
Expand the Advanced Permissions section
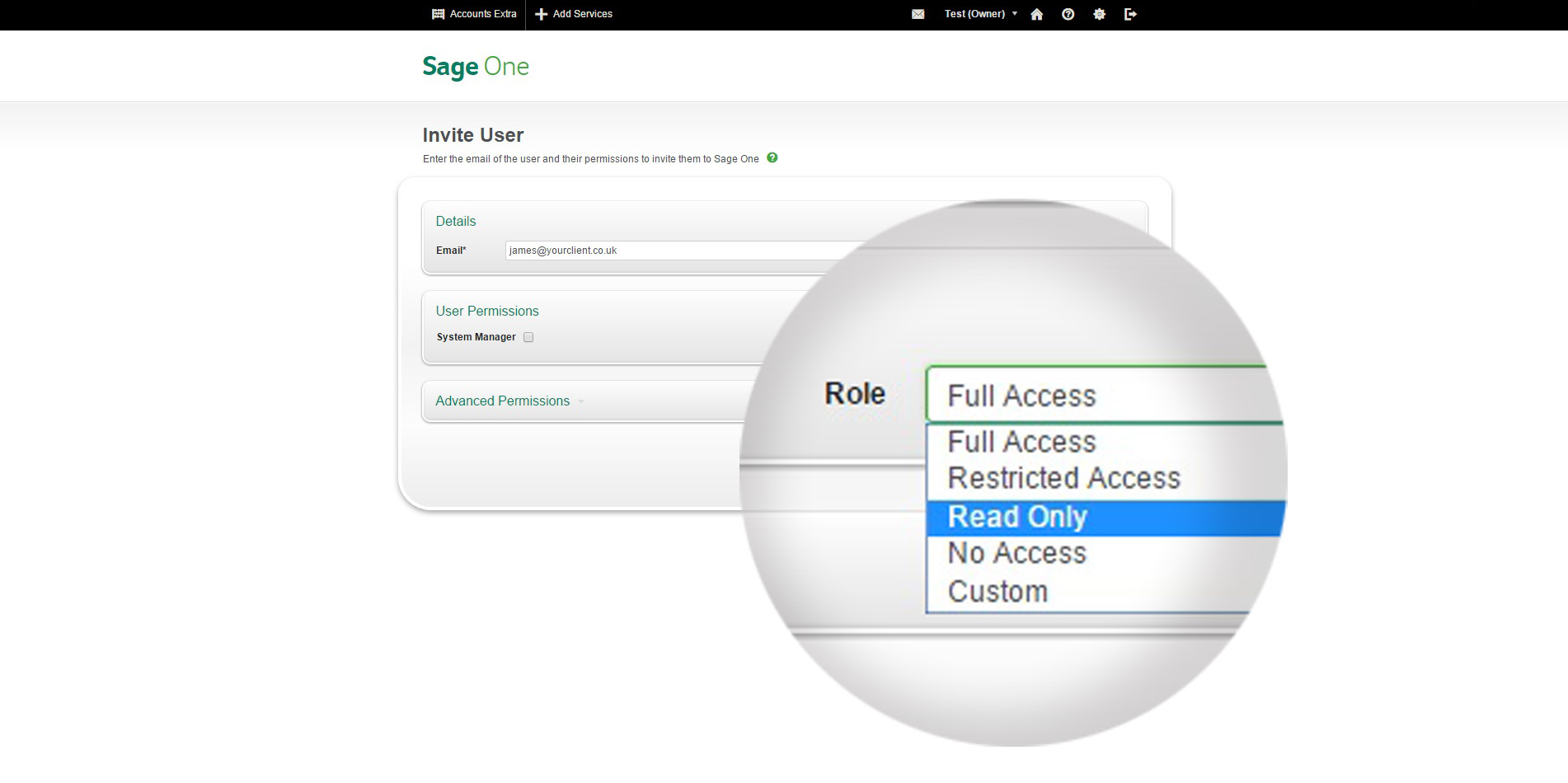(509, 401)
